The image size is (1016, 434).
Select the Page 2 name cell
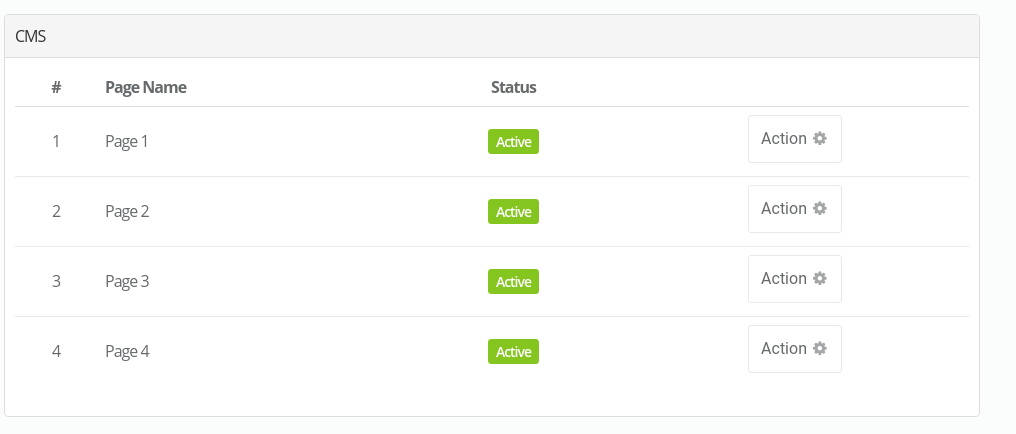127,211
